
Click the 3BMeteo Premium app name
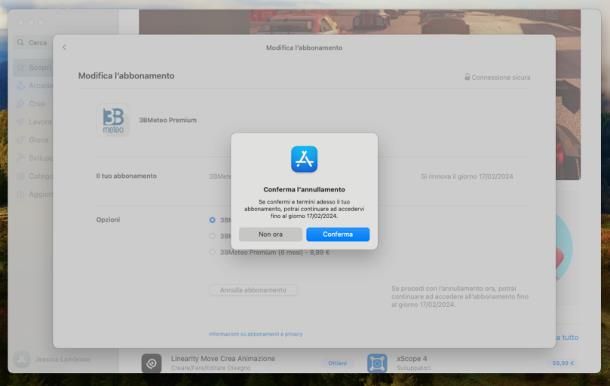click(x=168, y=120)
